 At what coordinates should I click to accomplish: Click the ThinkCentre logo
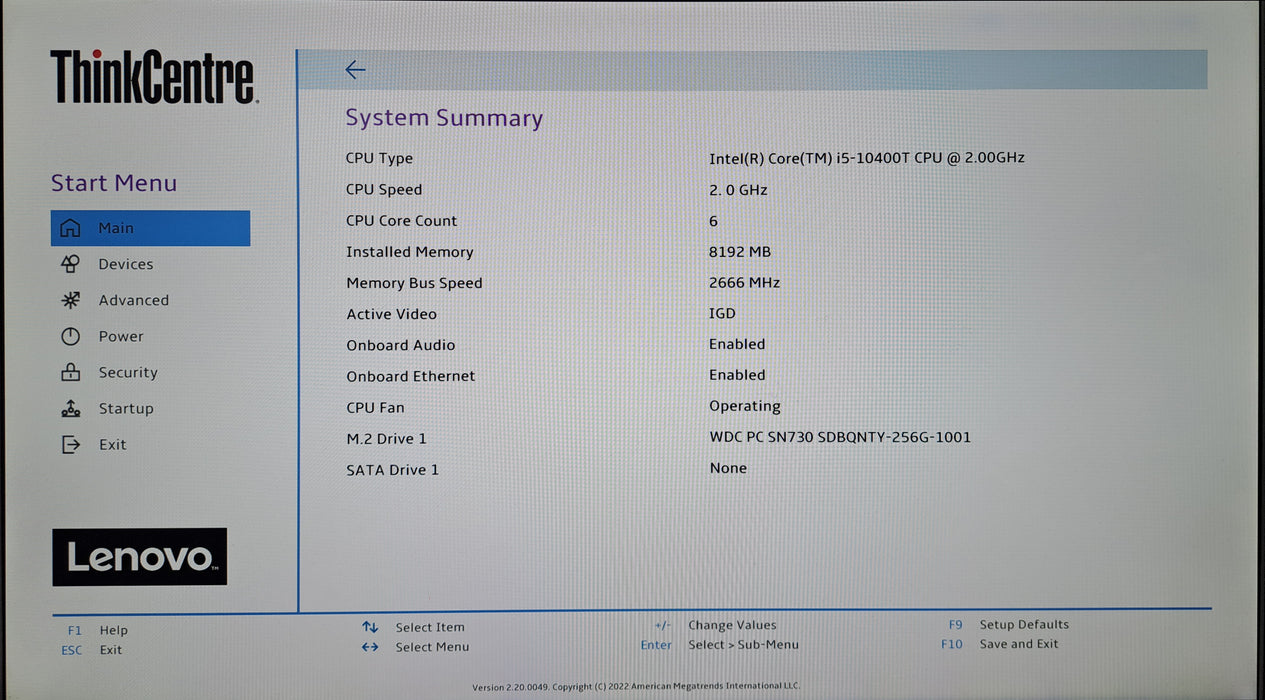pos(154,78)
